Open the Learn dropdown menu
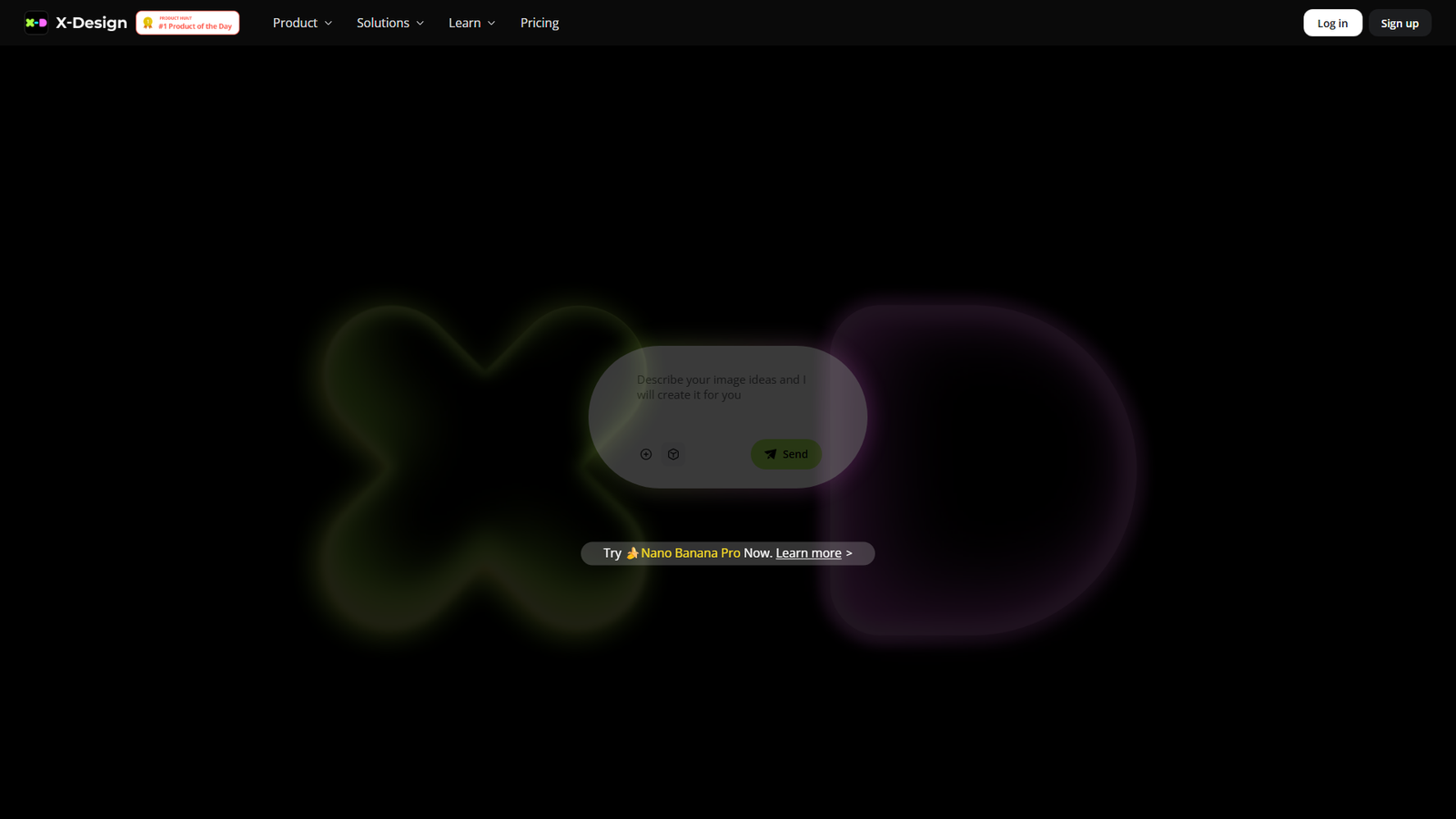 [x=470, y=23]
